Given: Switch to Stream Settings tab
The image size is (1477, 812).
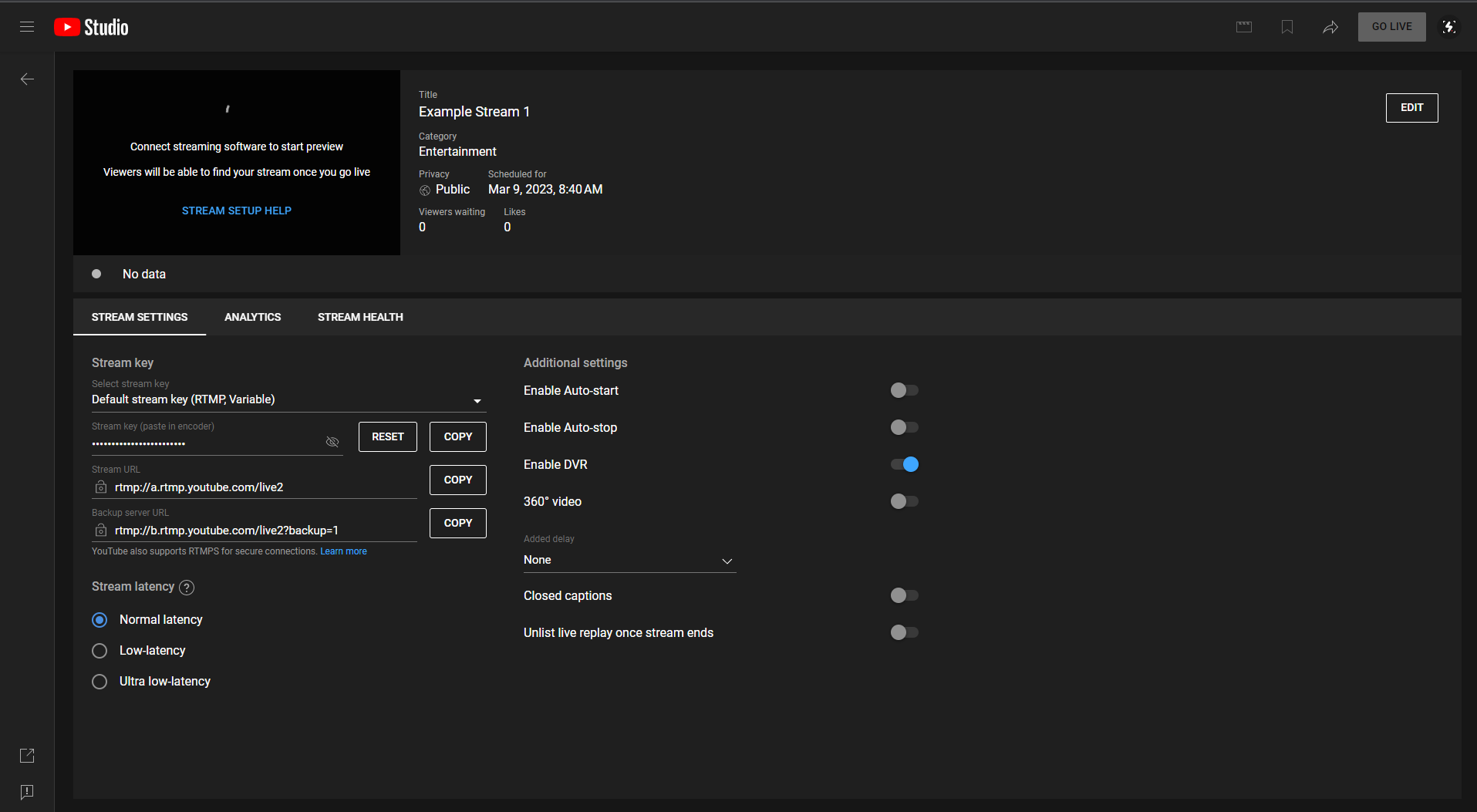Looking at the screenshot, I should pyautogui.click(x=140, y=317).
